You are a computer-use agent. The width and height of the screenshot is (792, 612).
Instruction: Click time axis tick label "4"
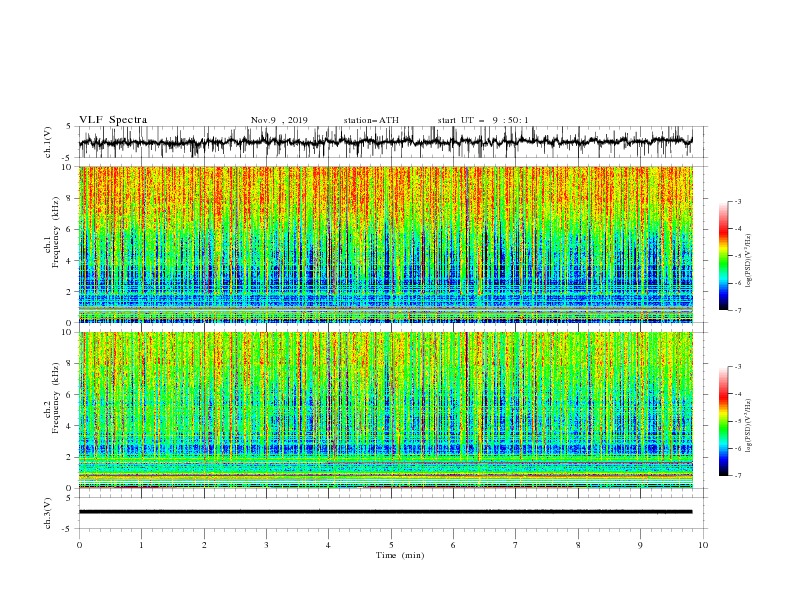click(x=328, y=545)
